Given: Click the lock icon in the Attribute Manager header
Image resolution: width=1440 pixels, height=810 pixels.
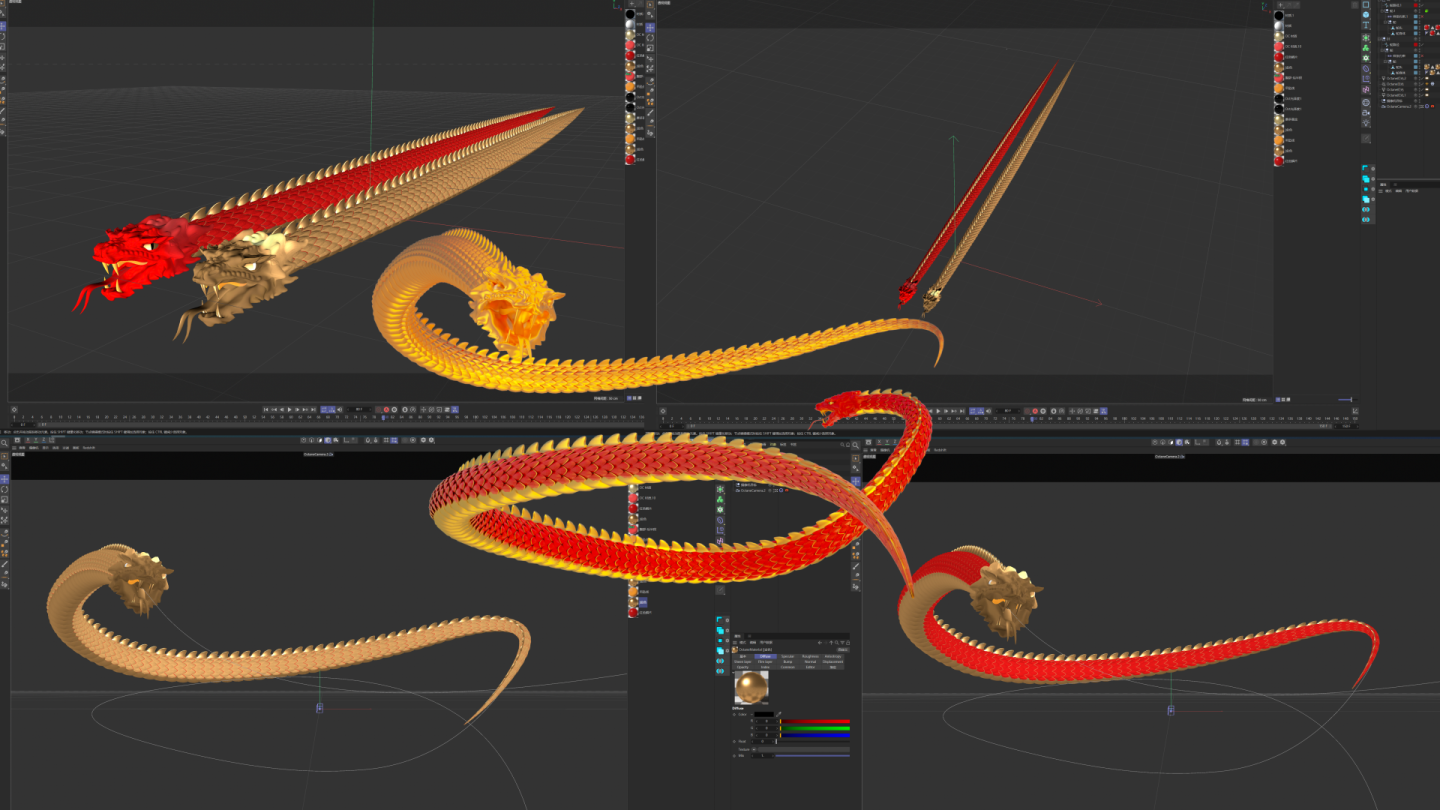Looking at the screenshot, I should [848, 643].
